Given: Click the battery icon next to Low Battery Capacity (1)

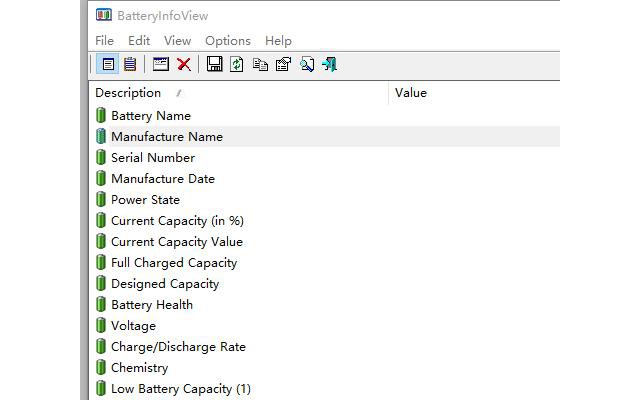Looking at the screenshot, I should tap(101, 389).
